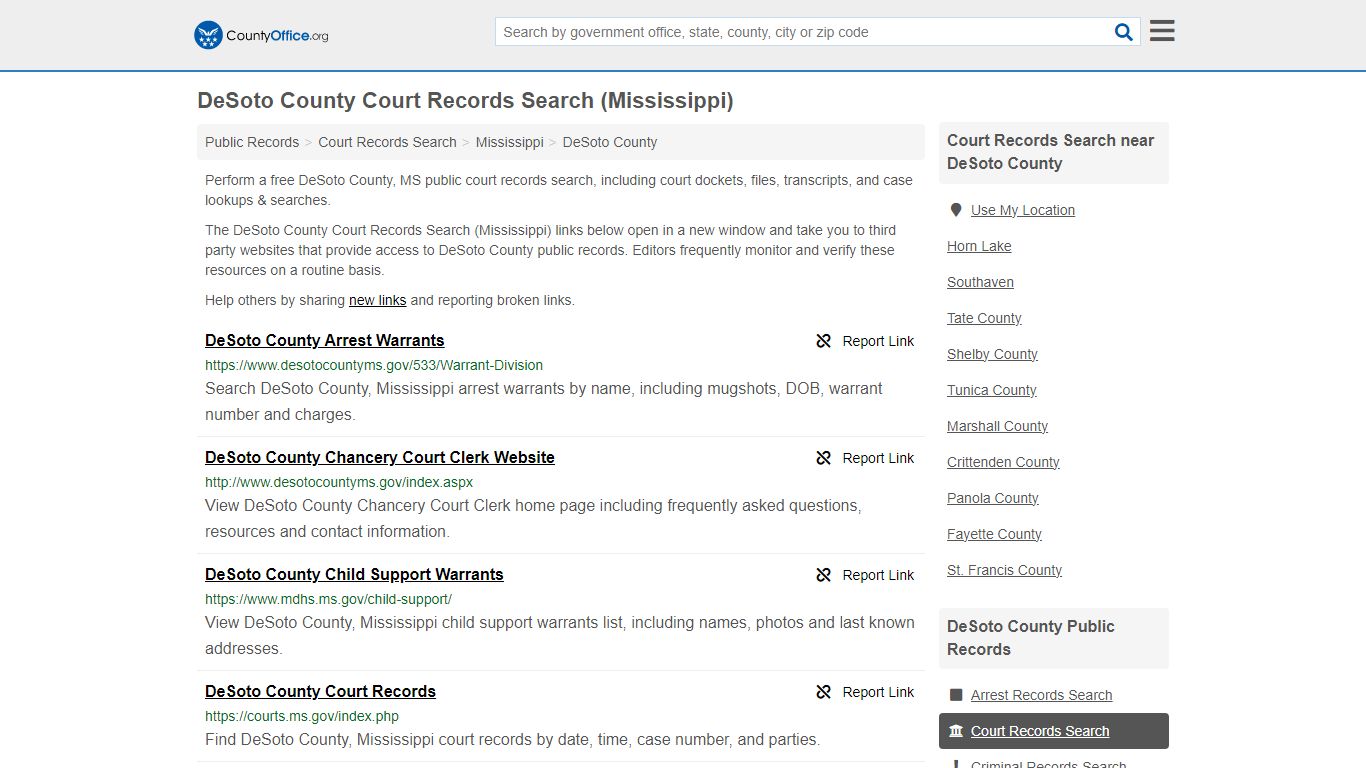Open Tate County link
This screenshot has width=1366, height=768.
pyautogui.click(x=984, y=318)
